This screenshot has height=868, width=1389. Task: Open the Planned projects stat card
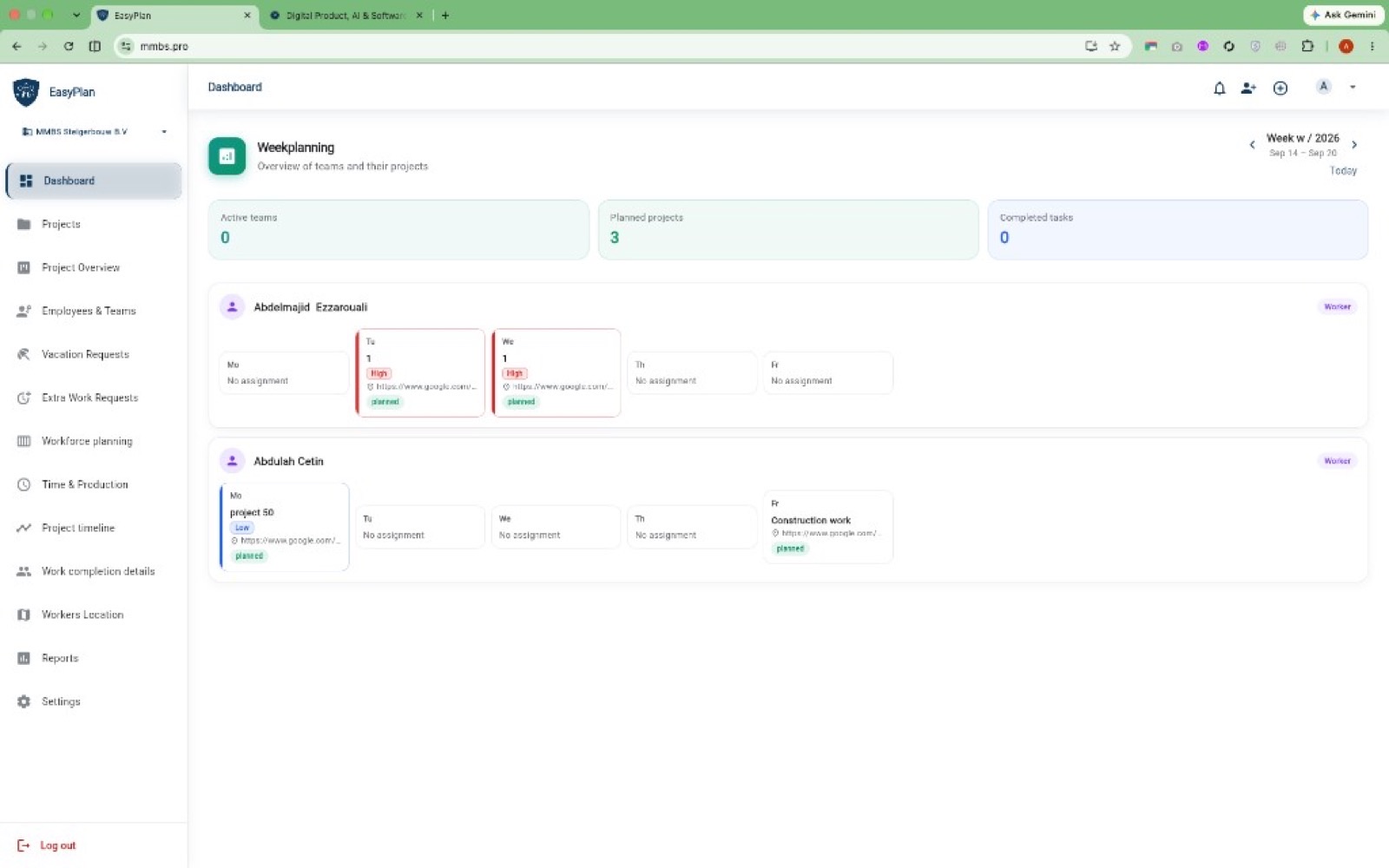788,229
